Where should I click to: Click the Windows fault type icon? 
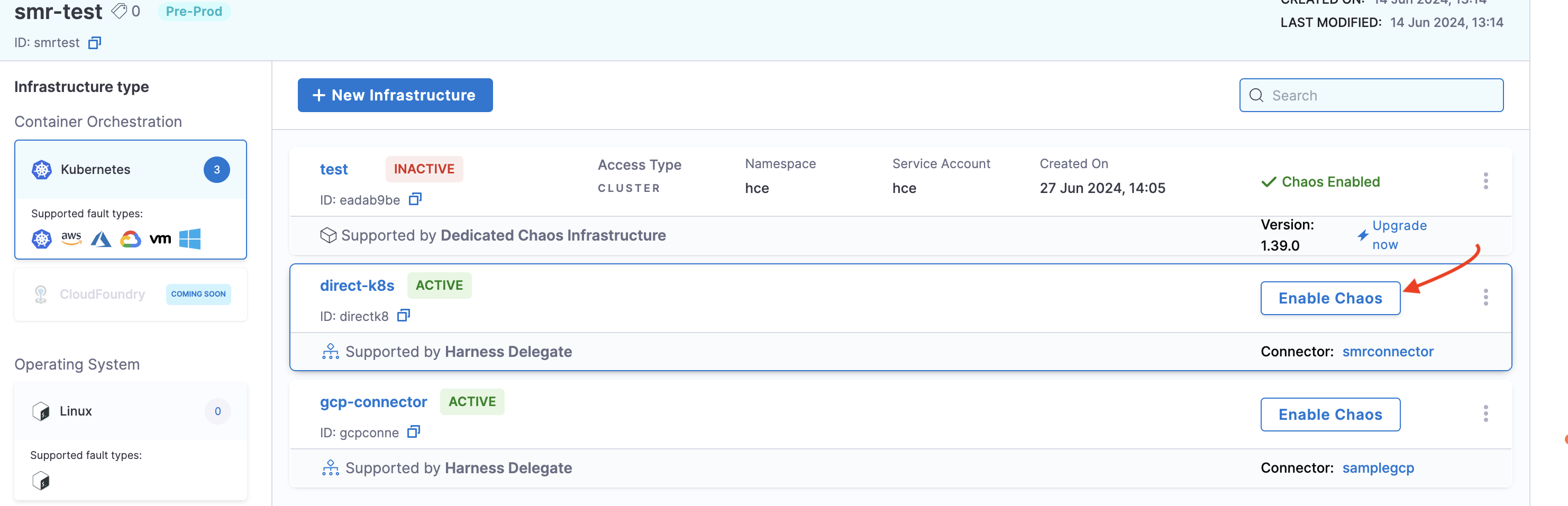190,239
